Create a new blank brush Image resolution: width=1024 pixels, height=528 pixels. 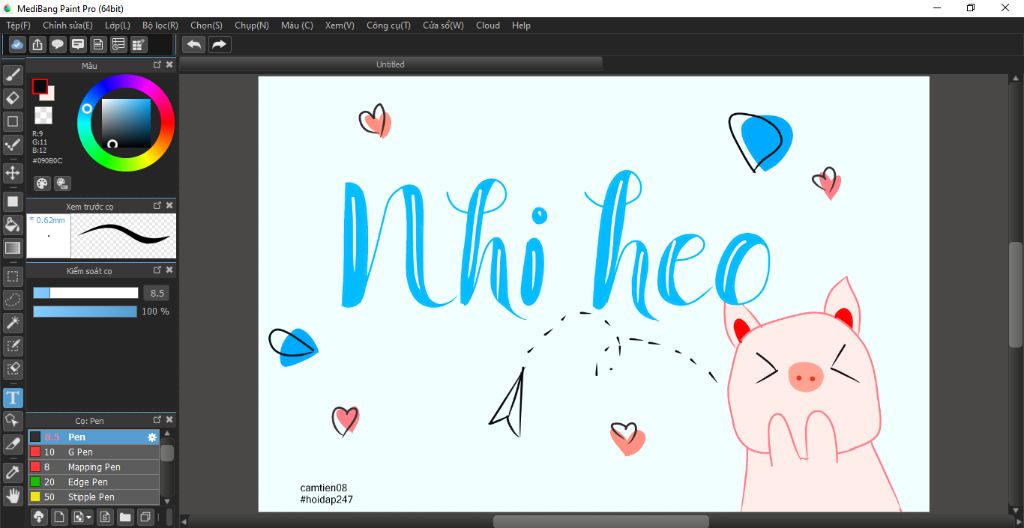[57, 517]
